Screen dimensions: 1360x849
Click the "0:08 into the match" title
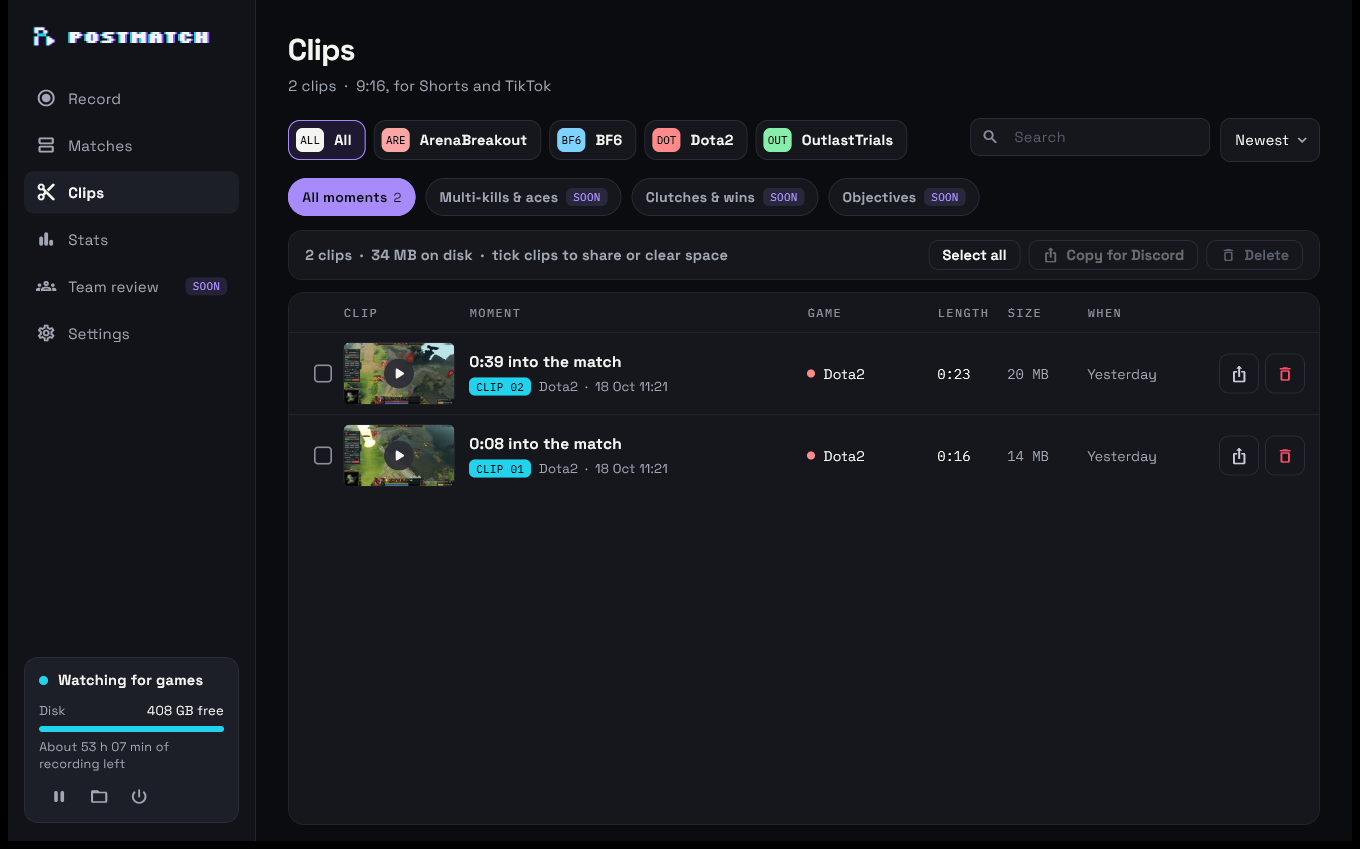[x=545, y=444]
